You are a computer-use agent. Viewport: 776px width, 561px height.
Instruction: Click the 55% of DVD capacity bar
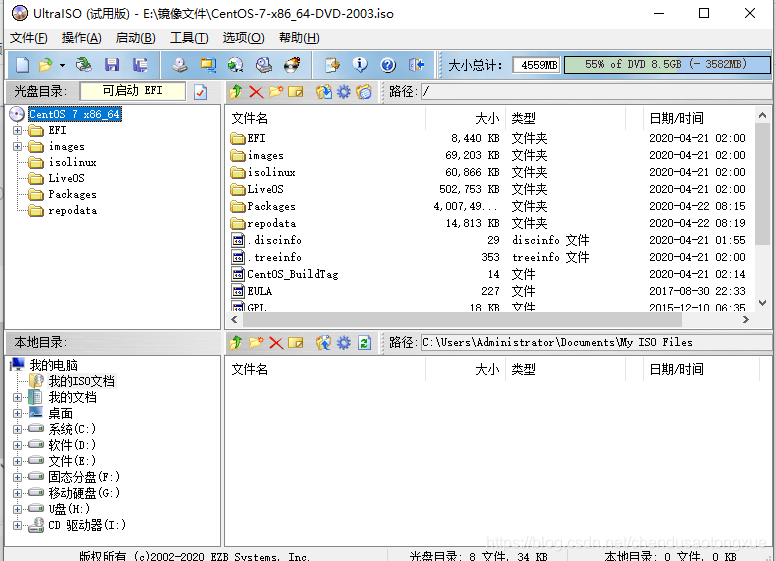pyautogui.click(x=666, y=65)
